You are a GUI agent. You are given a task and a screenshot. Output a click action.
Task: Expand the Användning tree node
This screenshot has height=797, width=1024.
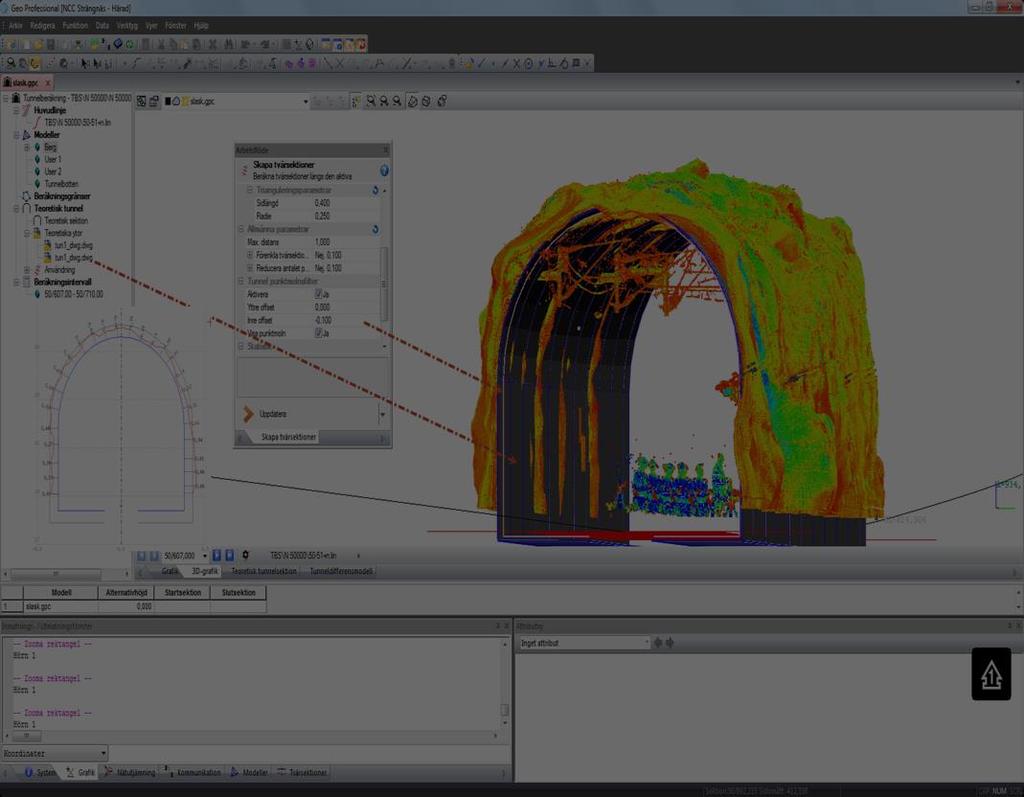[27, 270]
